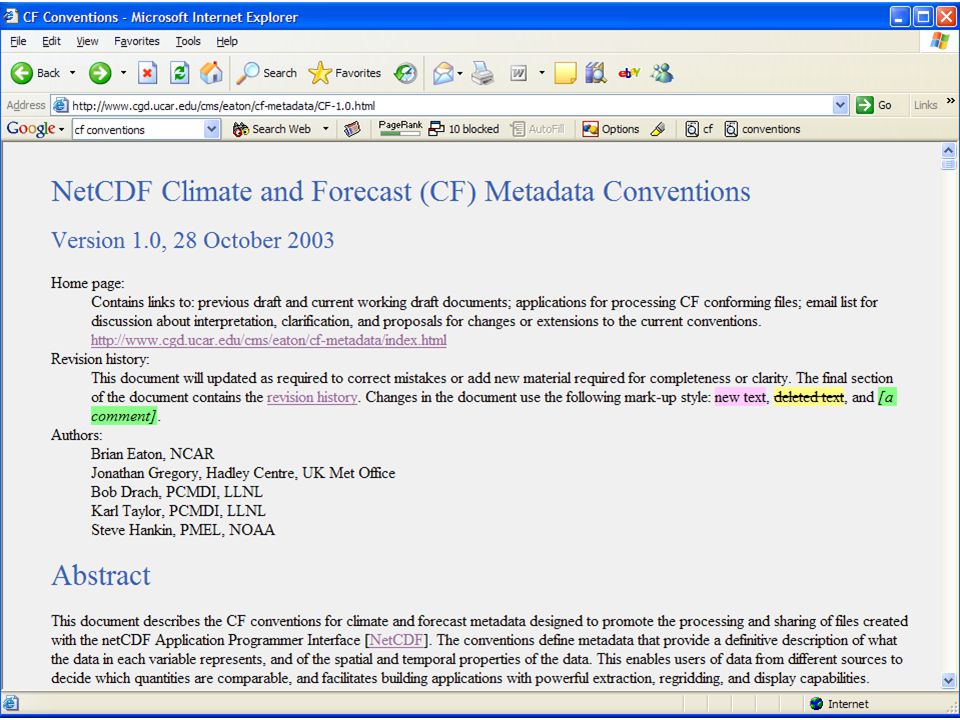Stop loading with the red X icon

(x=147, y=73)
